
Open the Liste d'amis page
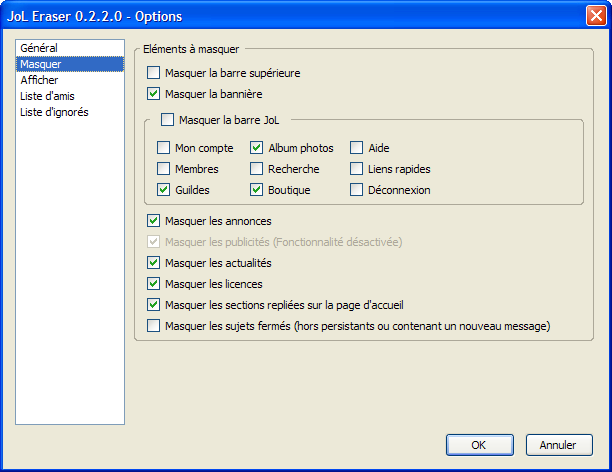(x=70, y=96)
